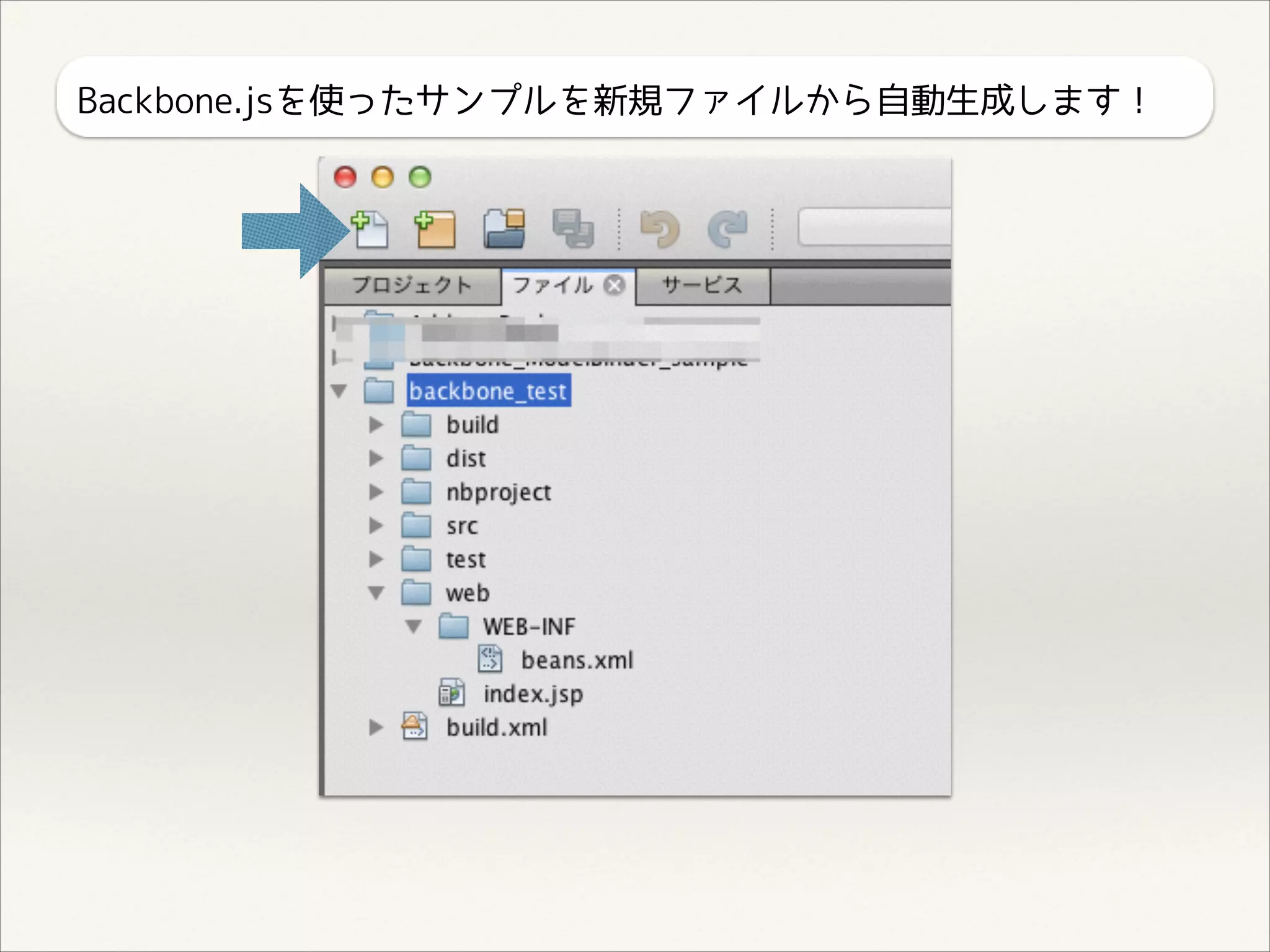Viewport: 1270px width, 952px height.
Task: Click the red close window button
Action: tap(345, 177)
